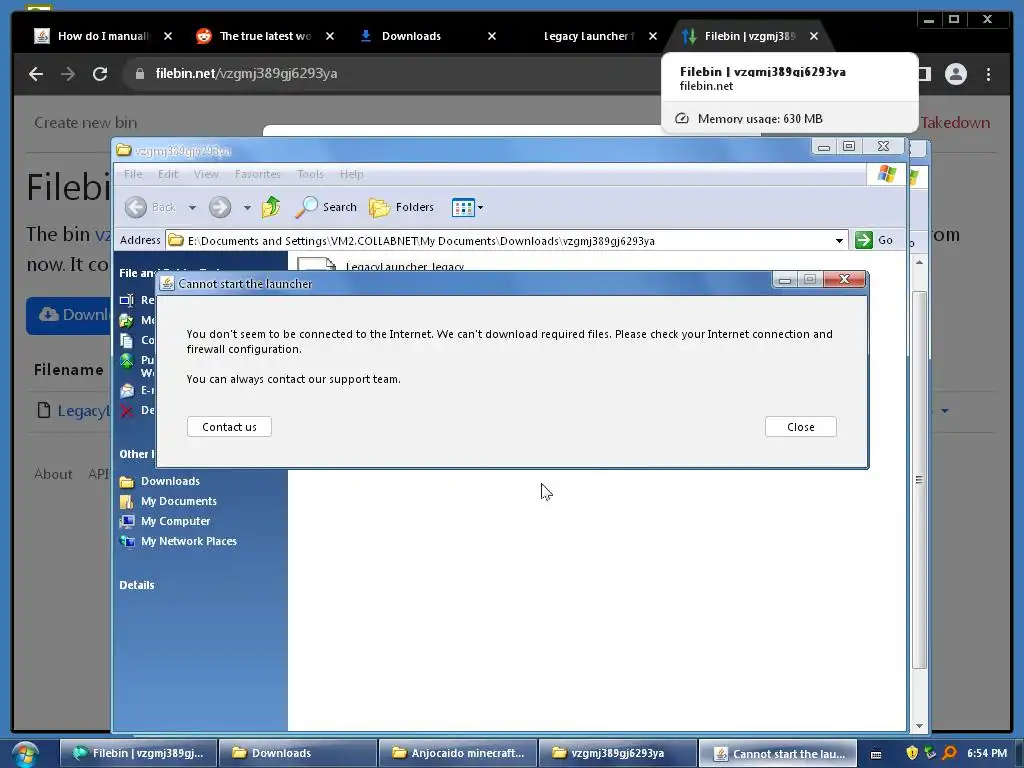Switch to Downloads taskbar button

(298, 753)
